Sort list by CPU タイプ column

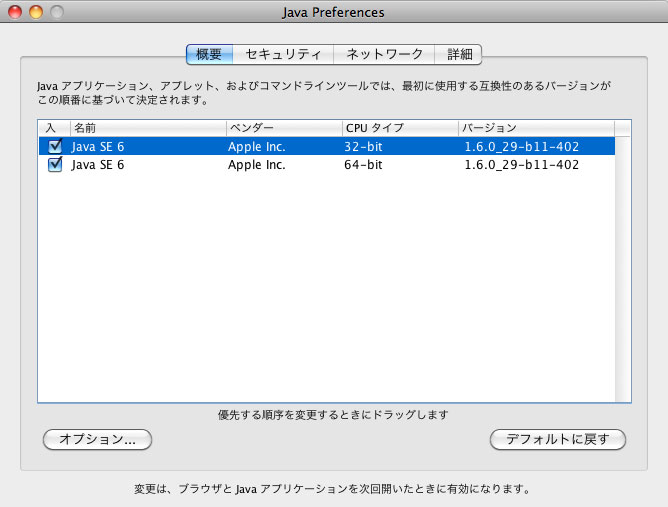click(x=399, y=128)
